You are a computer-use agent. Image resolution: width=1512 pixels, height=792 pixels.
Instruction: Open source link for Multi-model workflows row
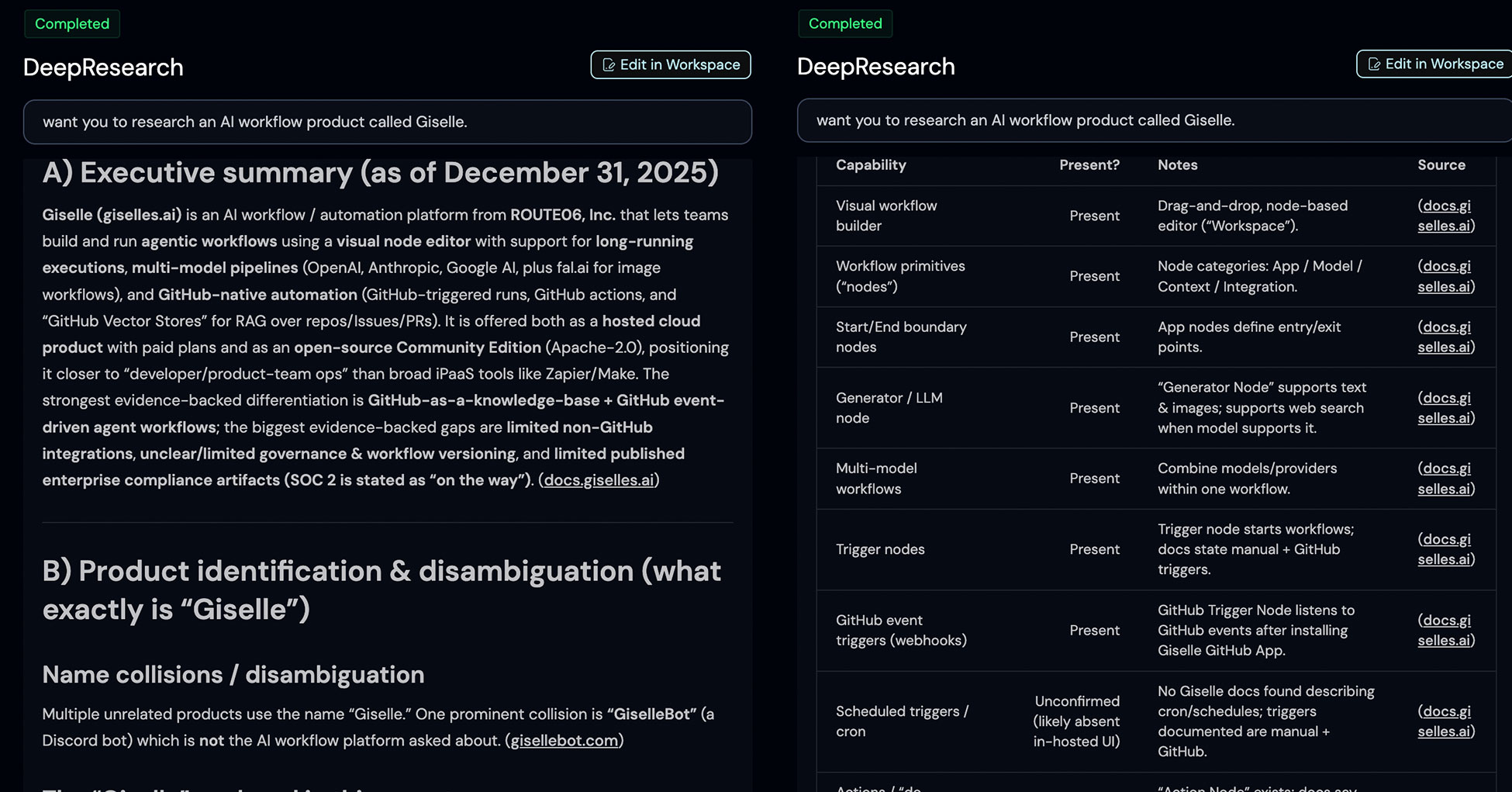pyautogui.click(x=1445, y=479)
